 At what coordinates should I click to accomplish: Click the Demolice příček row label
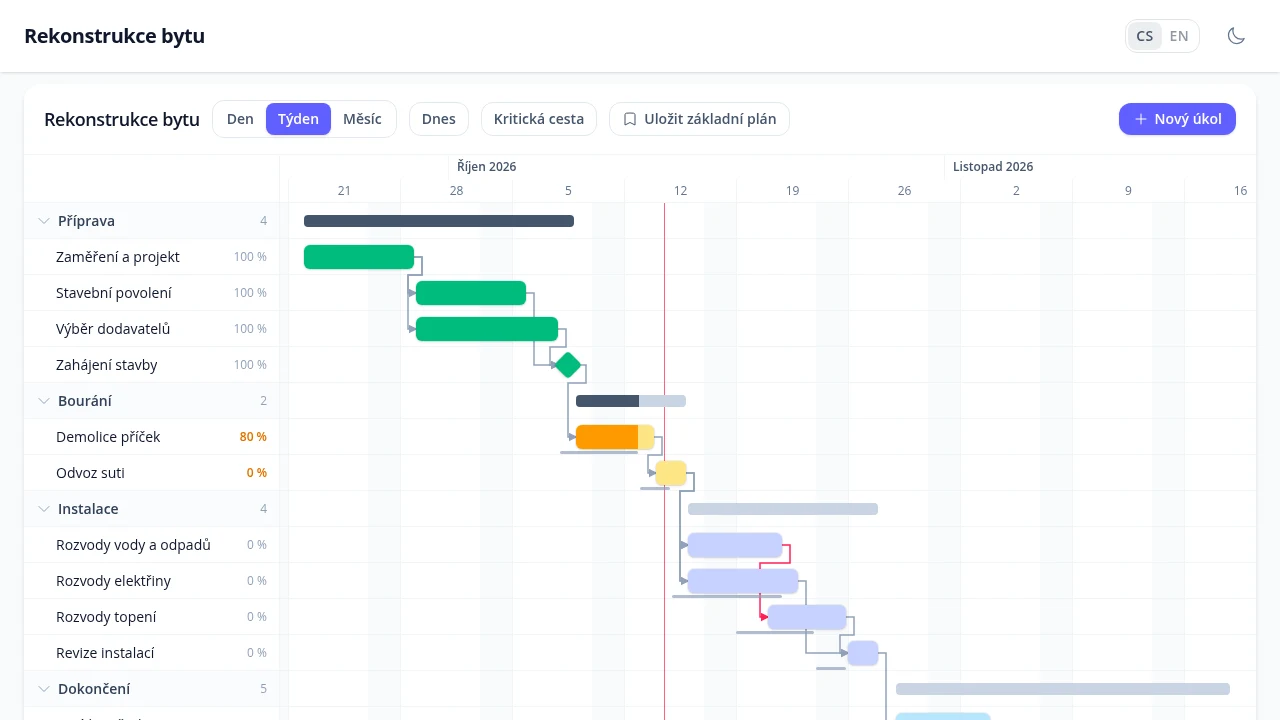[x=108, y=437]
